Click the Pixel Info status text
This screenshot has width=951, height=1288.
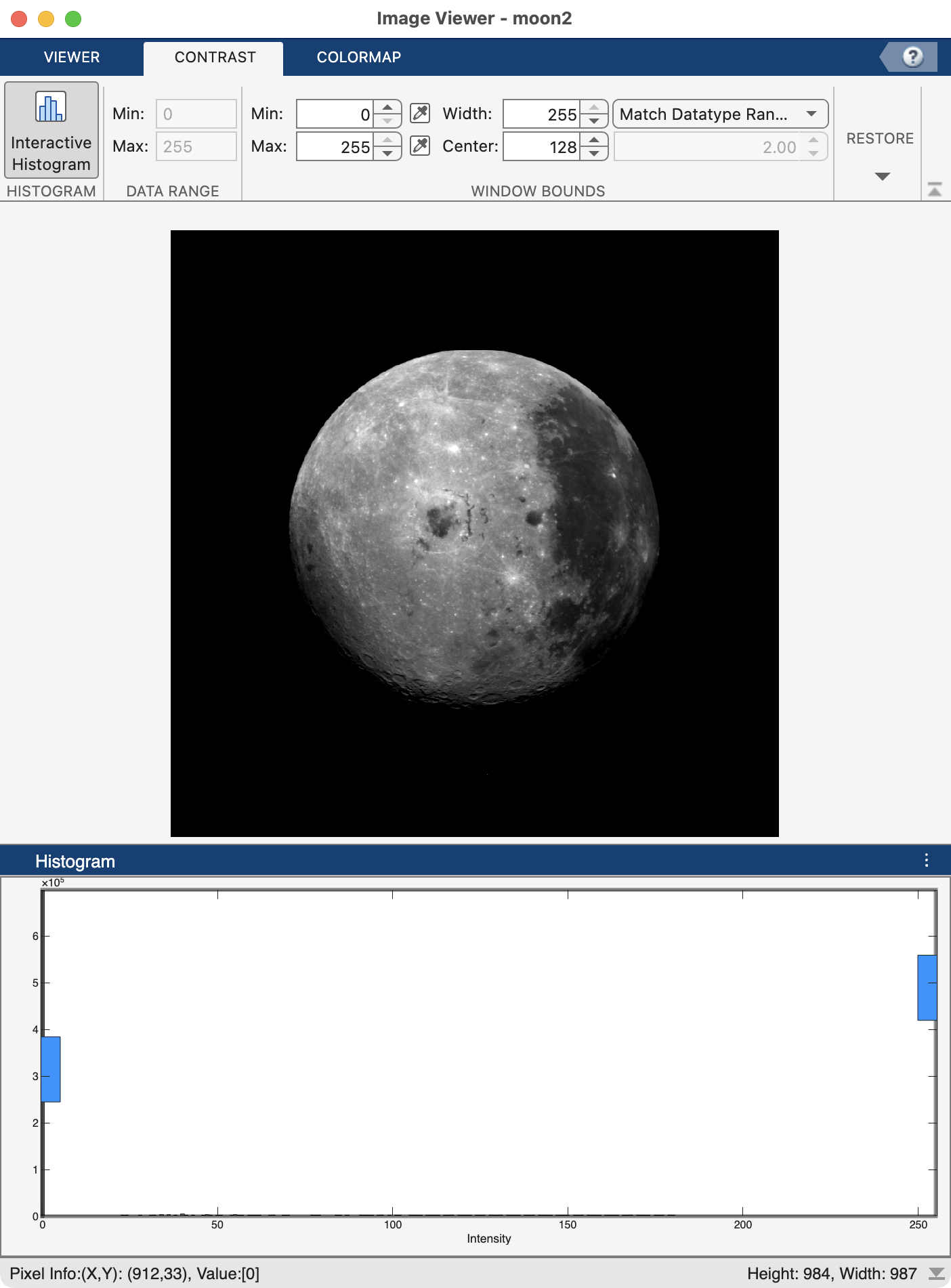135,1273
